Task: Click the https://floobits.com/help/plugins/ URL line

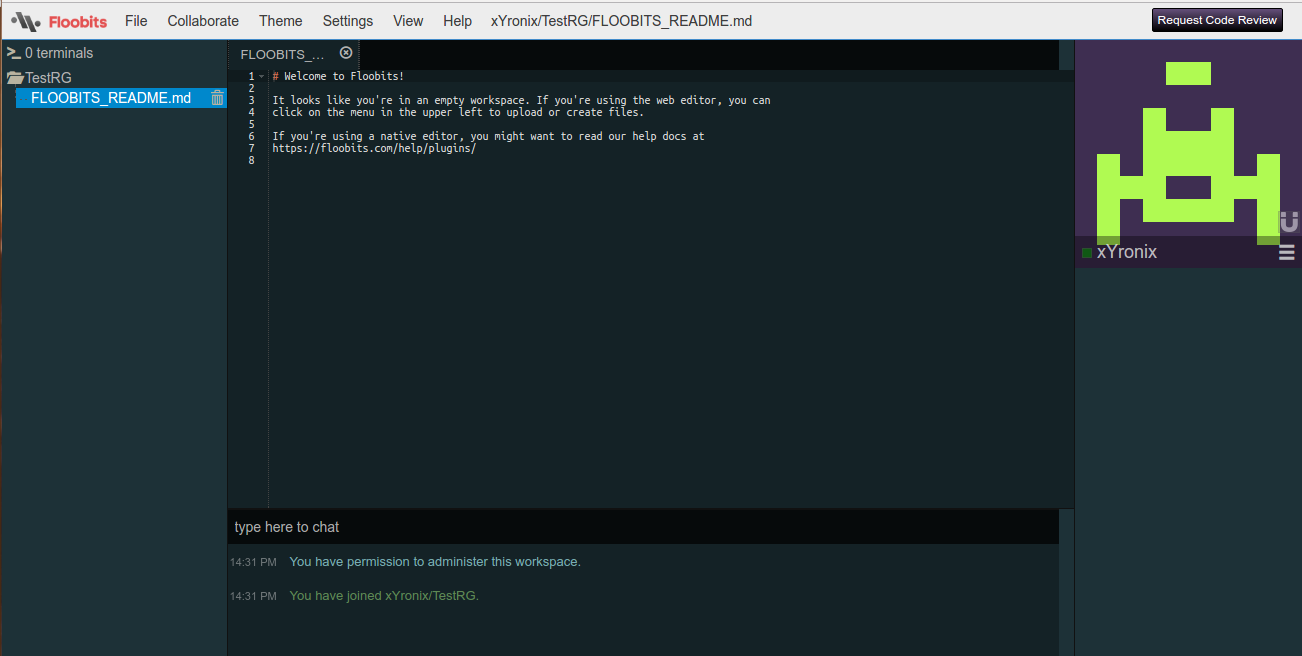Action: tap(374, 148)
